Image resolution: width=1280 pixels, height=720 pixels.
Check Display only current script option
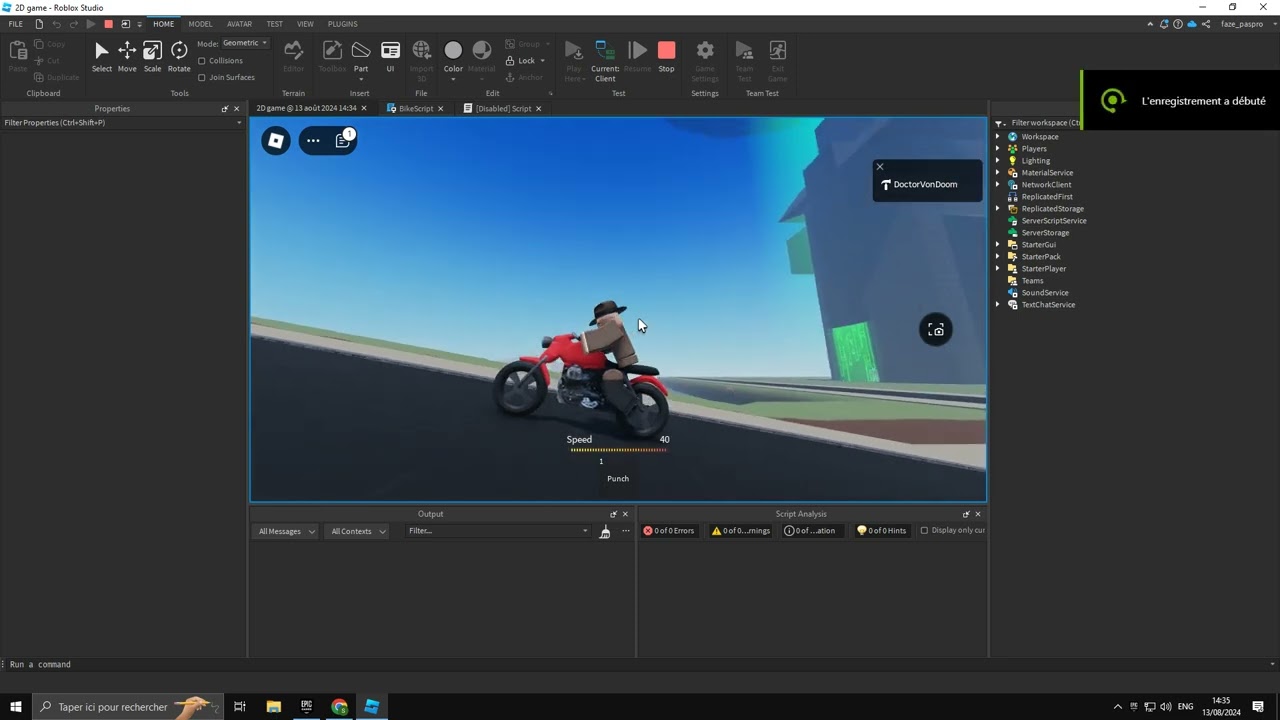(x=924, y=531)
